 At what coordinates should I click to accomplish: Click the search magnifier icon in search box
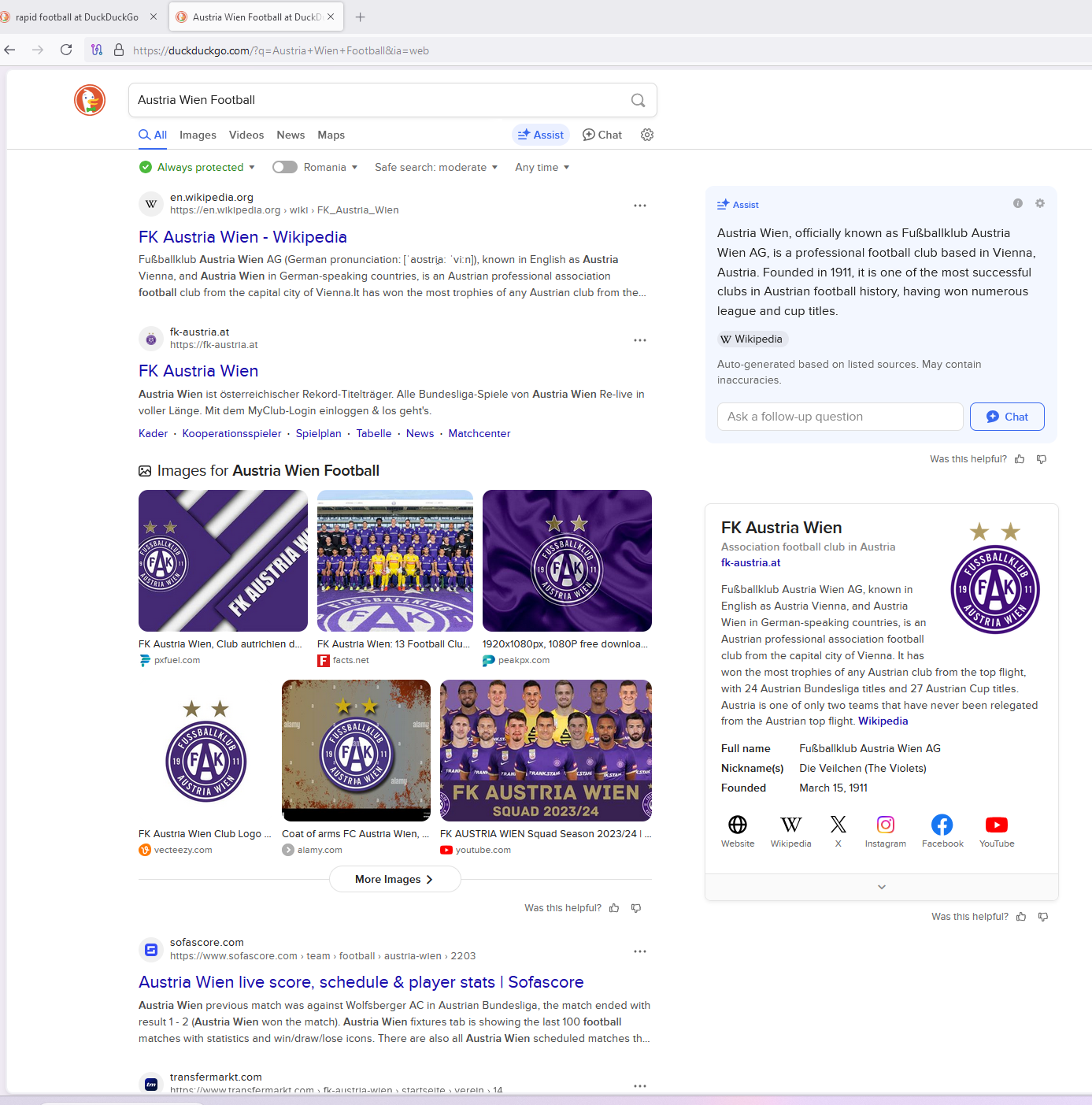tap(638, 100)
